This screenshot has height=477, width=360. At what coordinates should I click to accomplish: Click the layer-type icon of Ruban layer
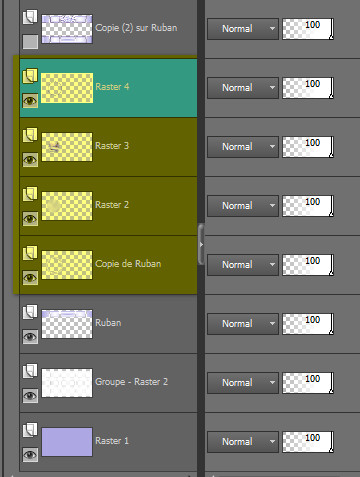[x=30, y=312]
